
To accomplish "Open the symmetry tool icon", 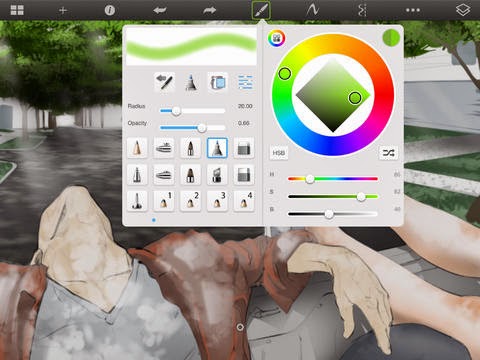I will (x=362, y=10).
